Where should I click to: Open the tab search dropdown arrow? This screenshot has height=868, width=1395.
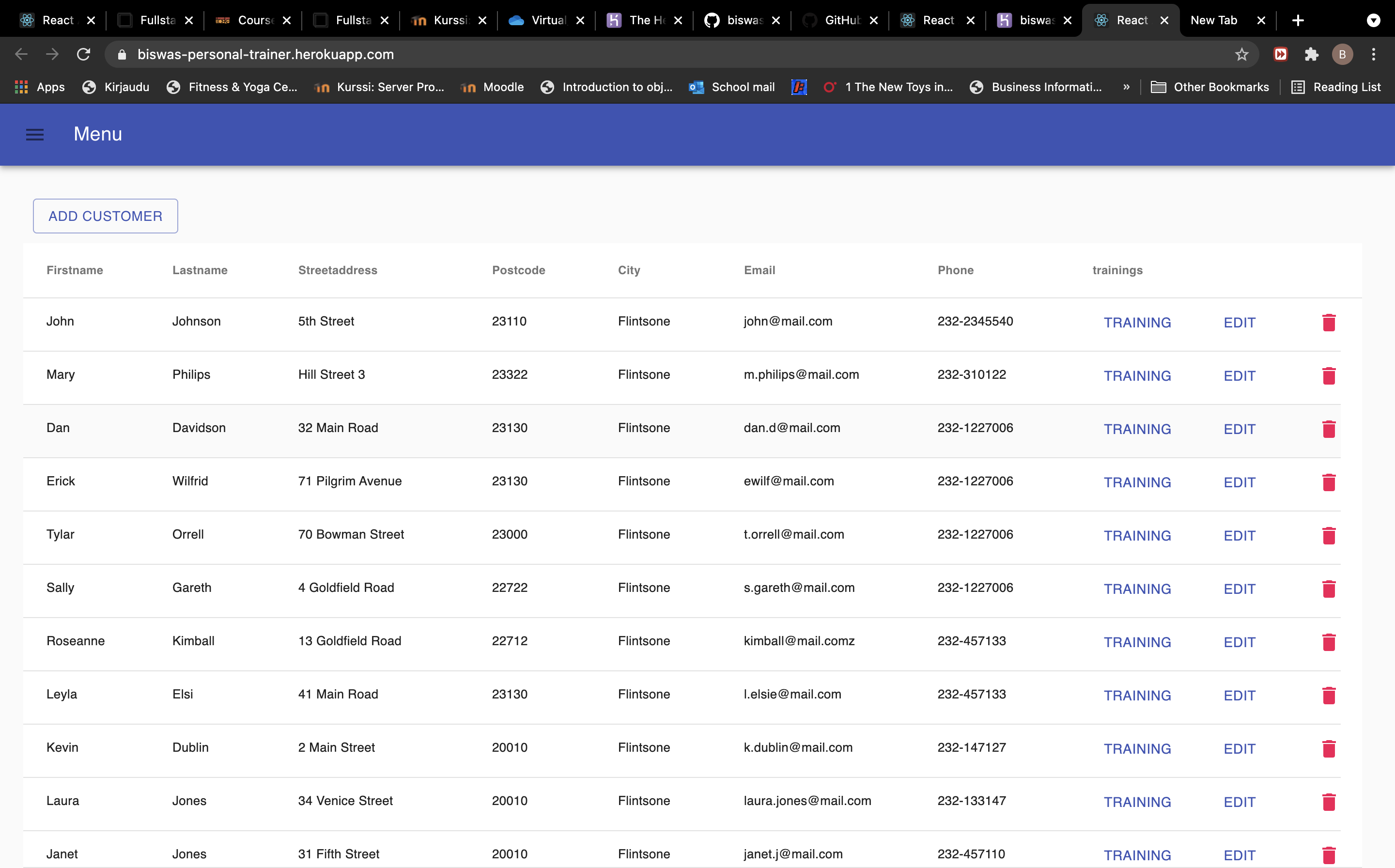tap(1373, 21)
